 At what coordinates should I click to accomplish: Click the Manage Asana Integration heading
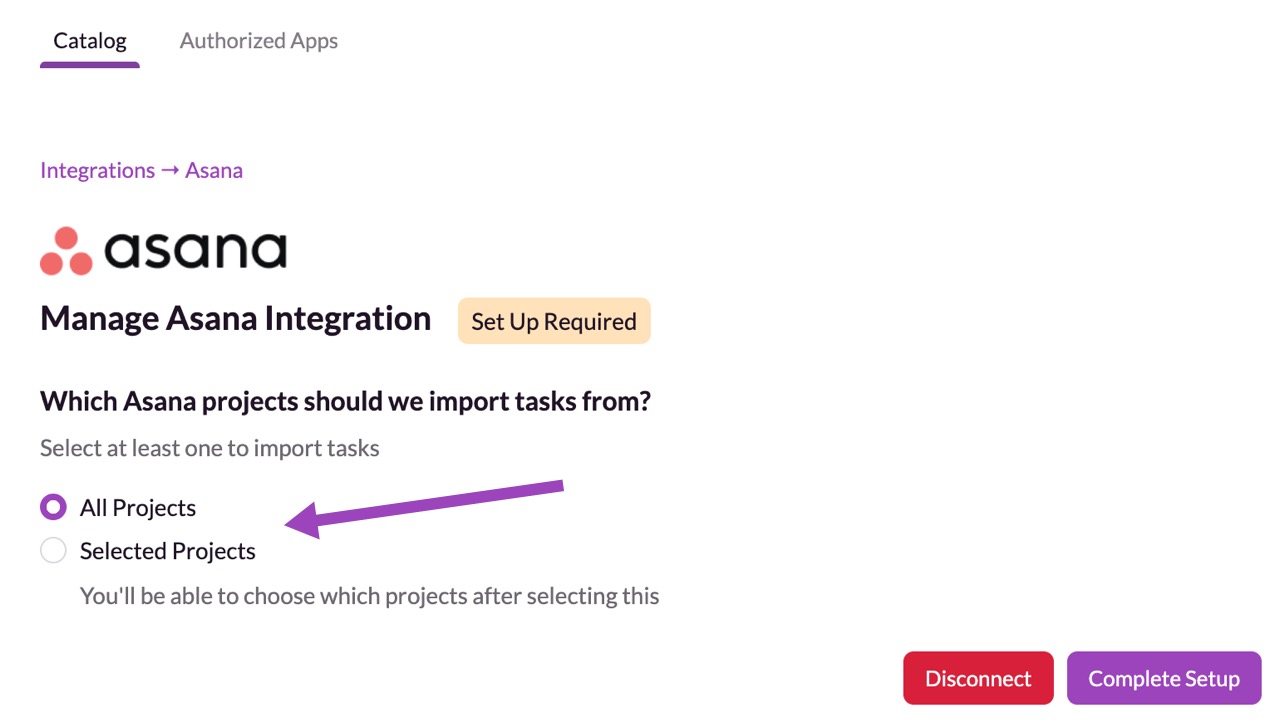[x=235, y=319]
